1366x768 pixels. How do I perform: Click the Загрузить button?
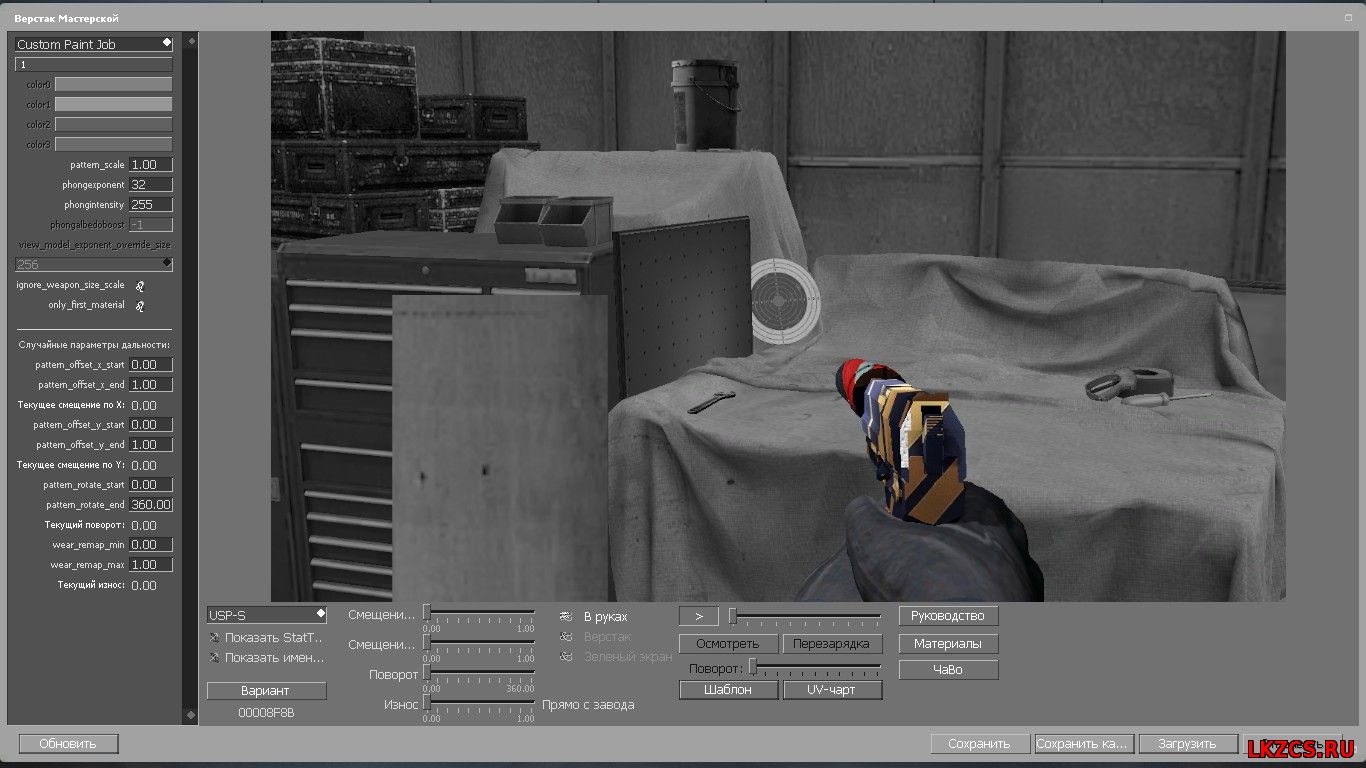pyautogui.click(x=1187, y=744)
